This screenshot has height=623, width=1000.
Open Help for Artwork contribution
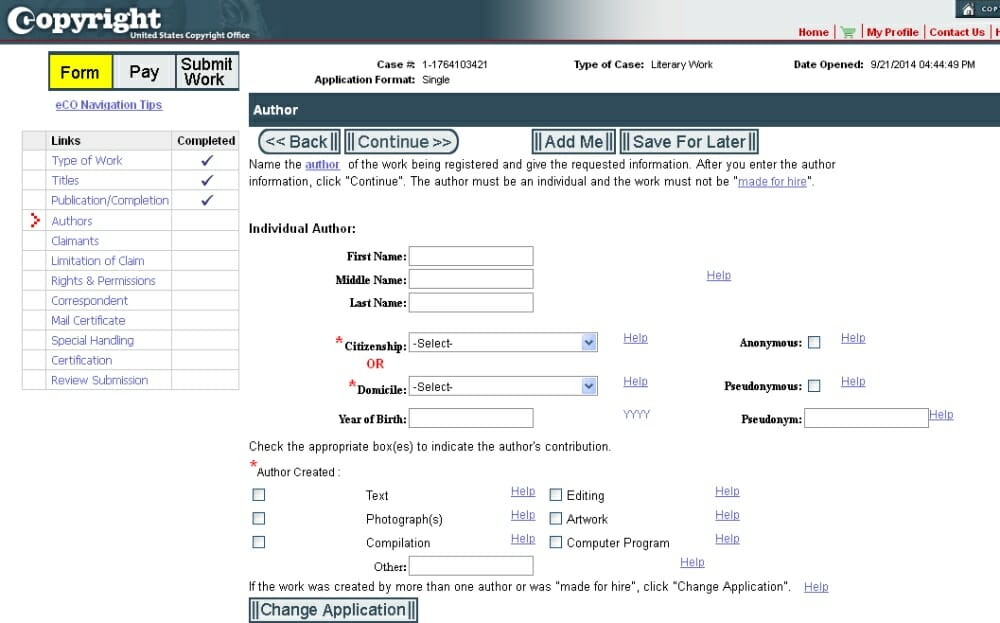point(727,515)
